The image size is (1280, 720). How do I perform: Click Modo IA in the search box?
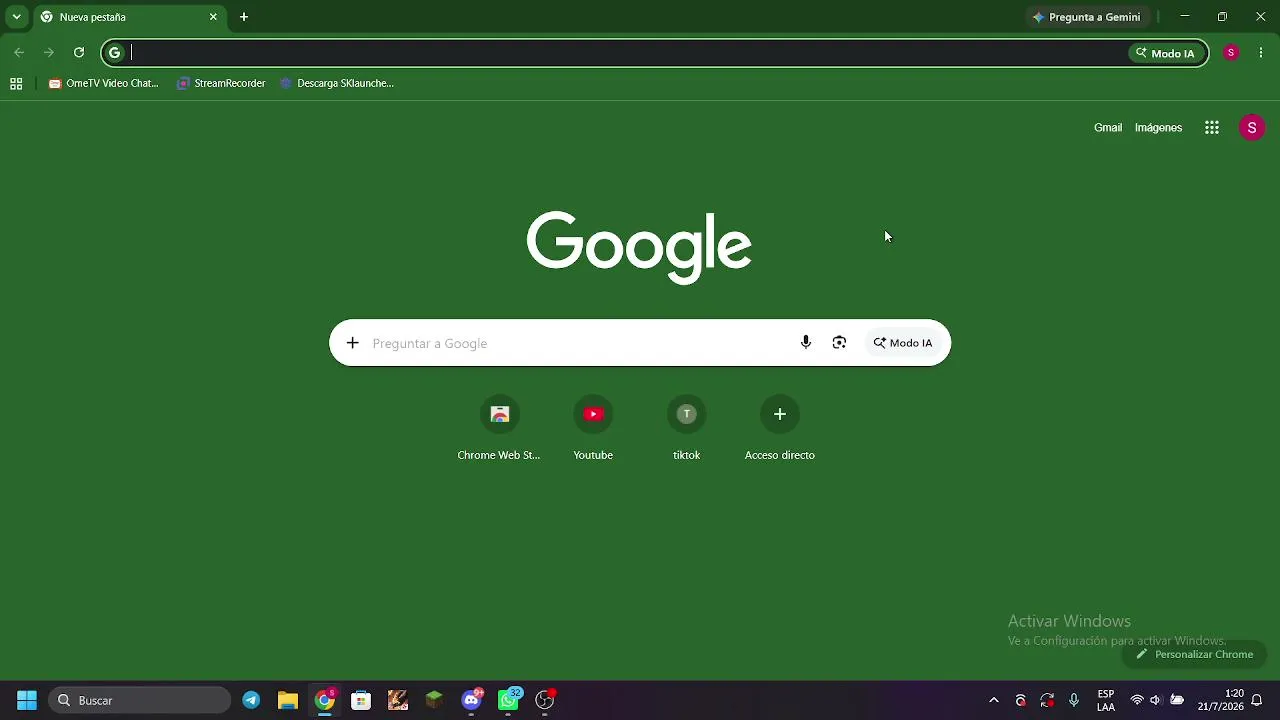[x=903, y=343]
